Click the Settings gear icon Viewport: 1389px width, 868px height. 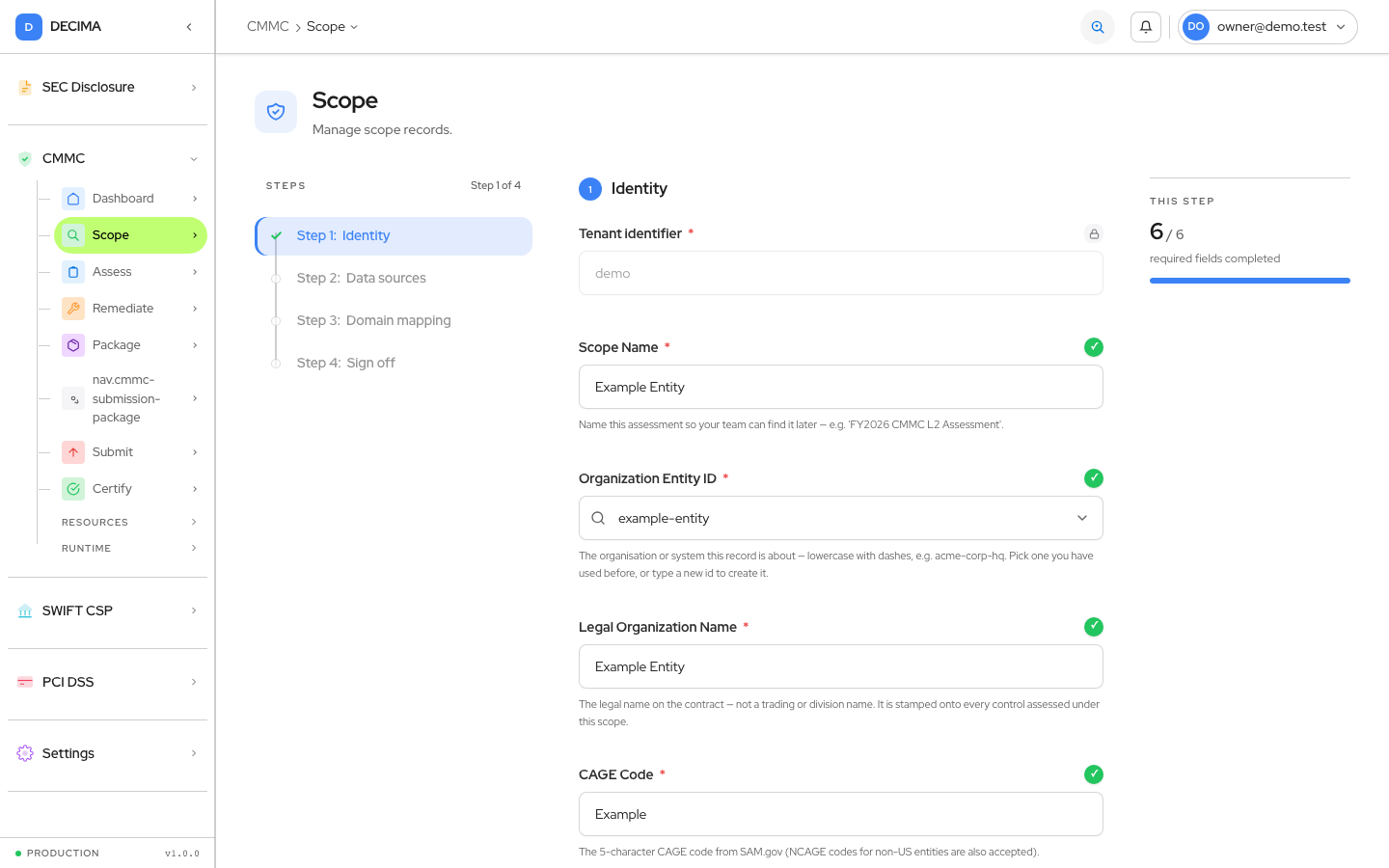[x=25, y=754]
